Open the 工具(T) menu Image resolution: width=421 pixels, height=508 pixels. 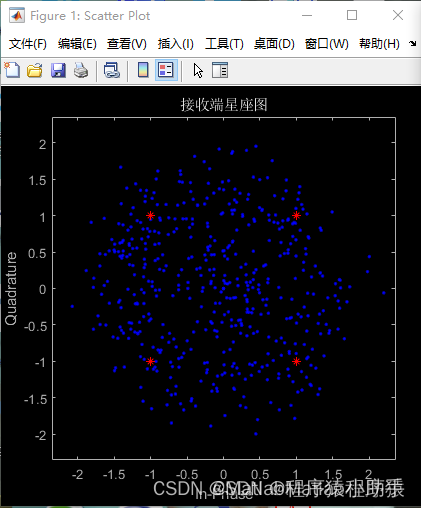224,44
